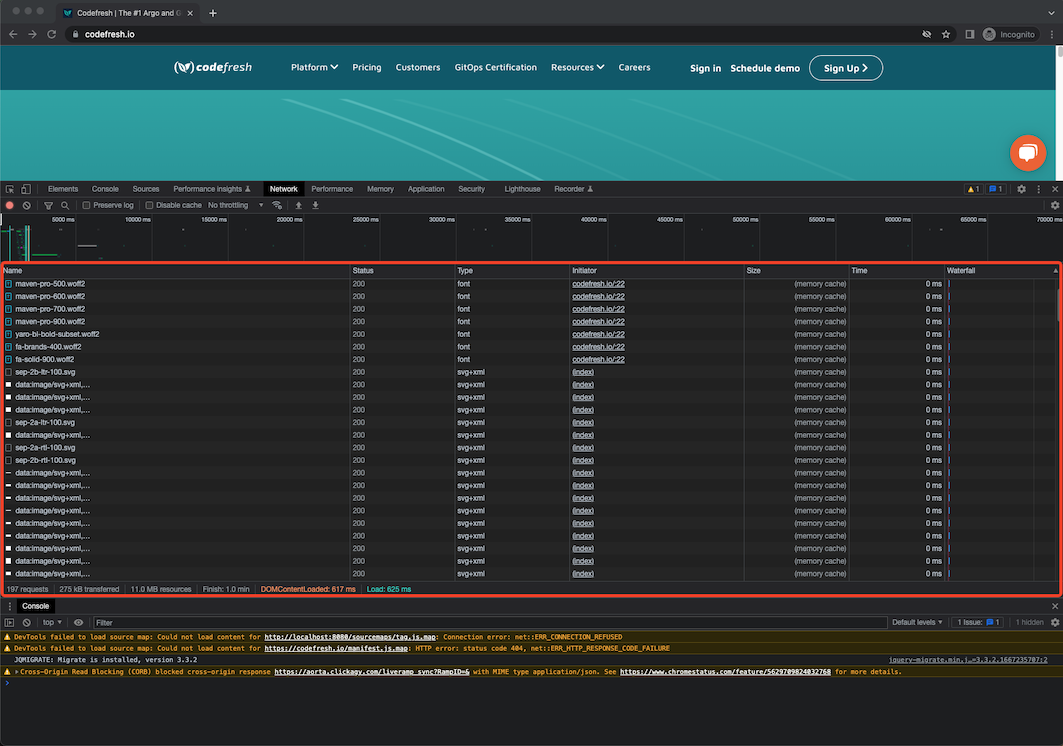Open the Lighthouse tab
This screenshot has height=746, width=1063.
click(522, 189)
